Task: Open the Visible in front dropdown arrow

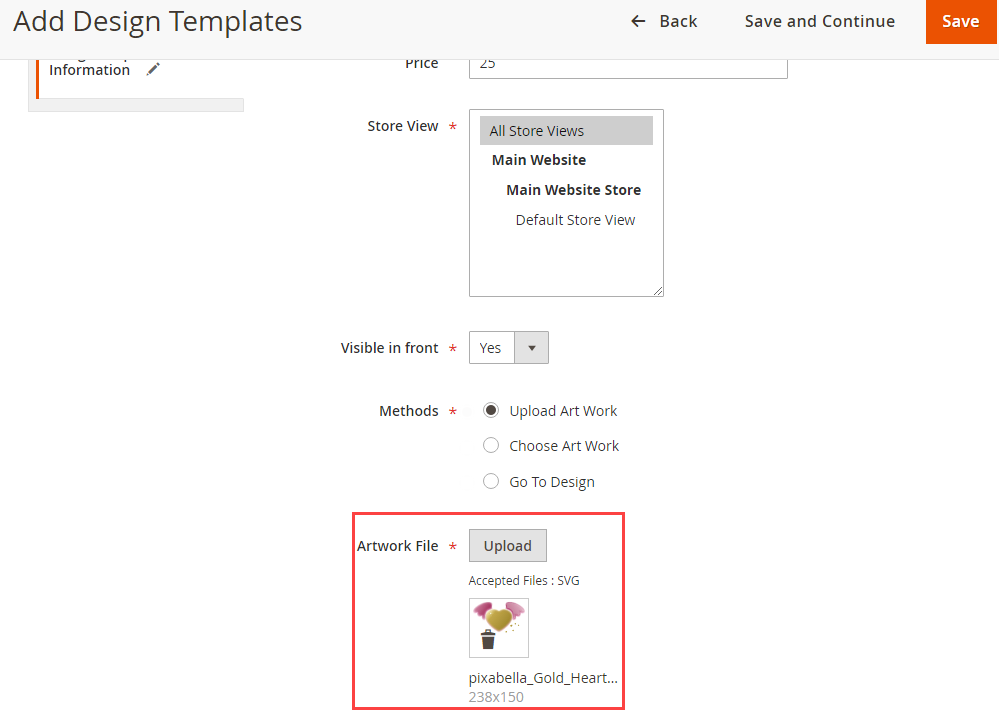Action: [x=531, y=348]
